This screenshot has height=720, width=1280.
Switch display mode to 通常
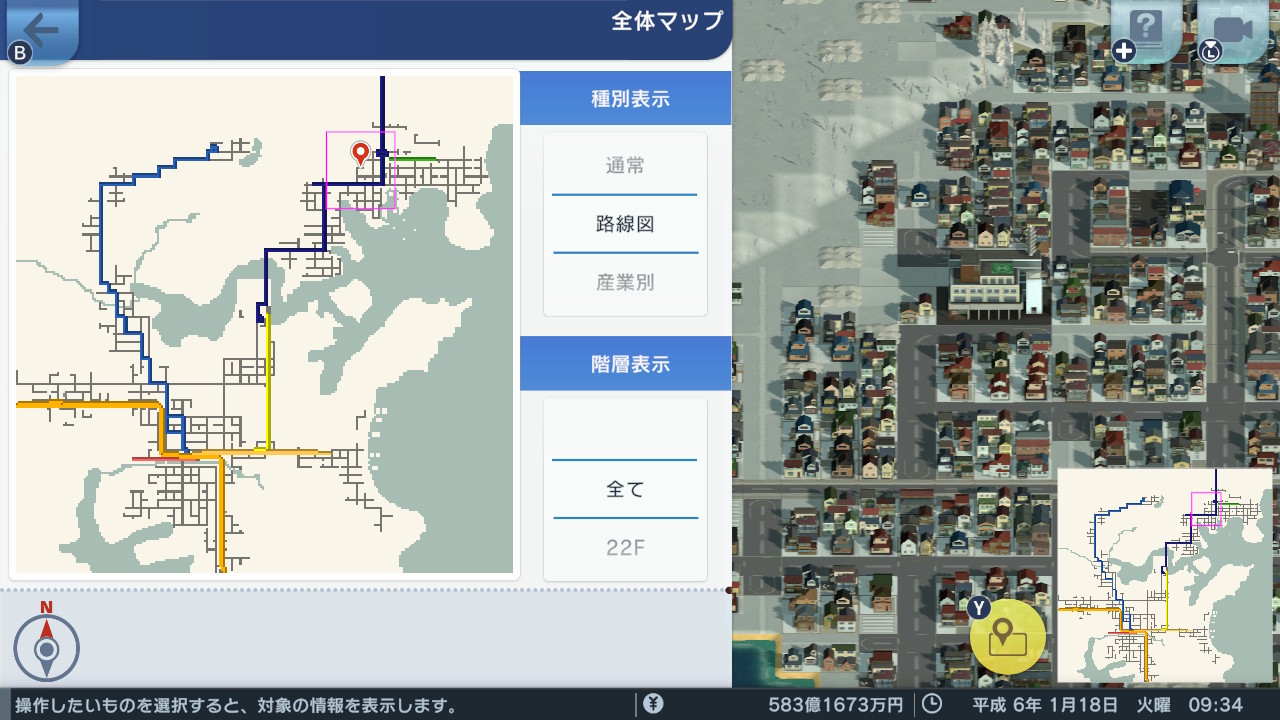pyautogui.click(x=624, y=165)
